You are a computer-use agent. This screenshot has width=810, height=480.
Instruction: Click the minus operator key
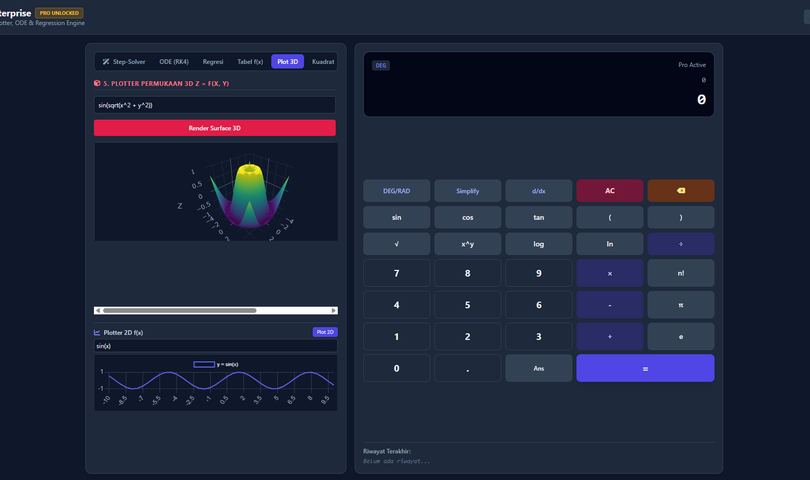[610, 305]
